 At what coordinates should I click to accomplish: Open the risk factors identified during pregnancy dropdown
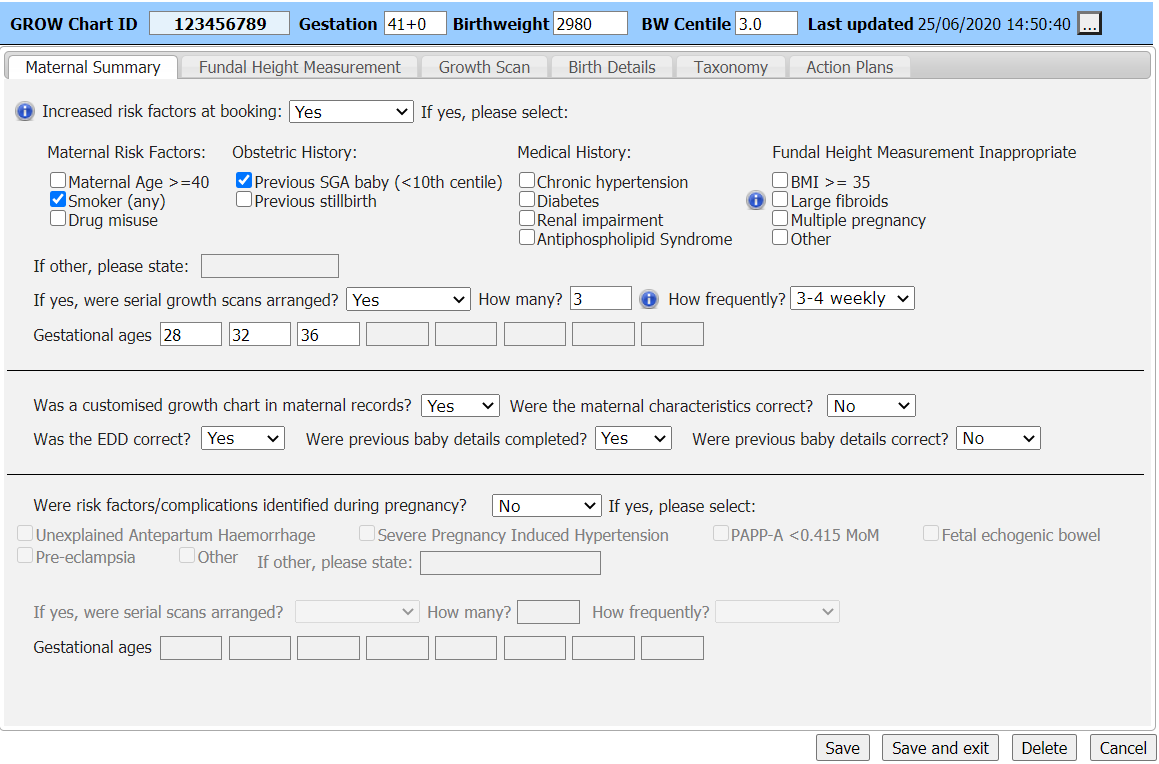point(546,505)
